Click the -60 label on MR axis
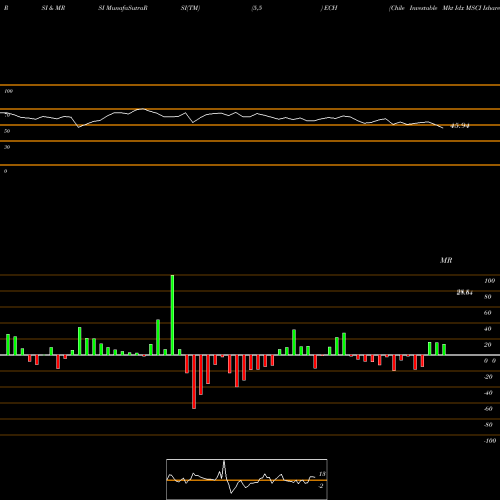 coord(488,409)
